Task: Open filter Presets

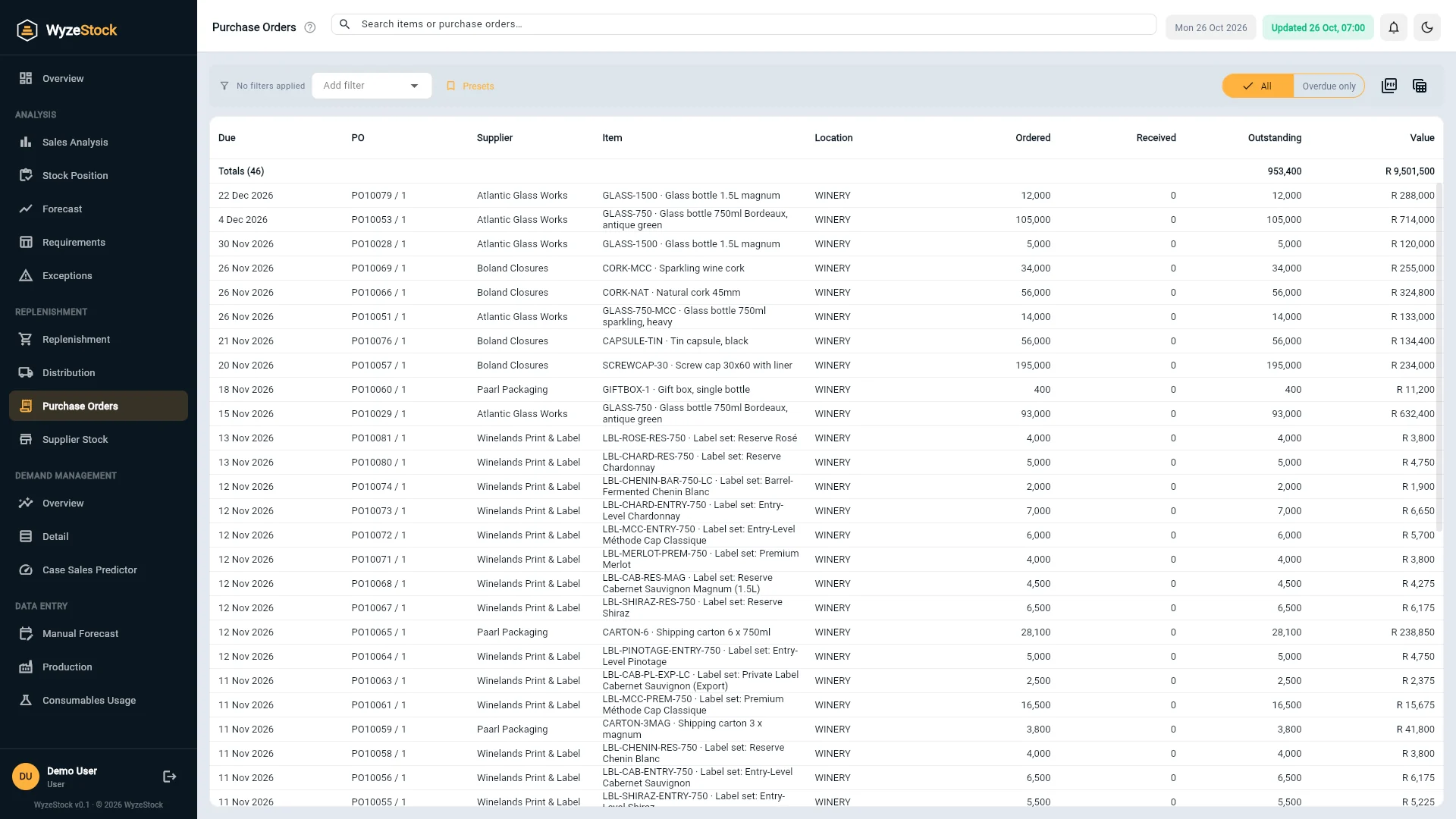Action: 470,86
